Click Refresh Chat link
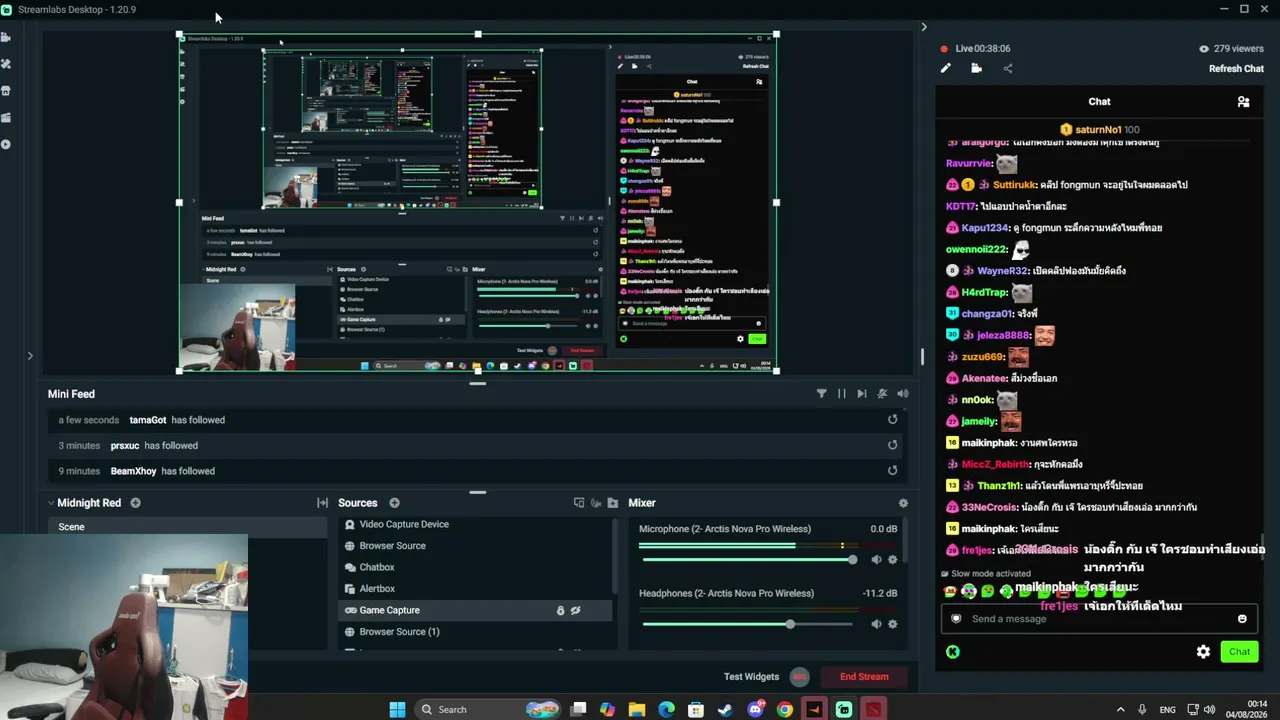 tap(1236, 69)
